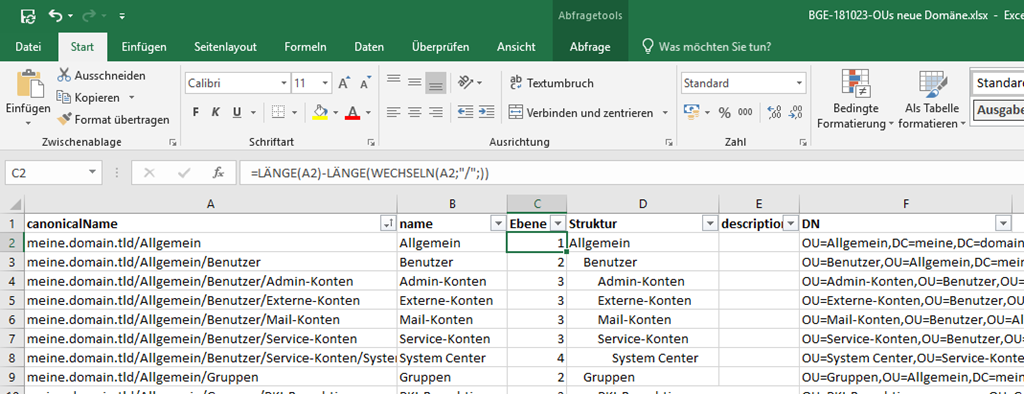Switch to Abfrage ribbon tab
Viewport: 1024px width, 394px height.
click(x=590, y=46)
